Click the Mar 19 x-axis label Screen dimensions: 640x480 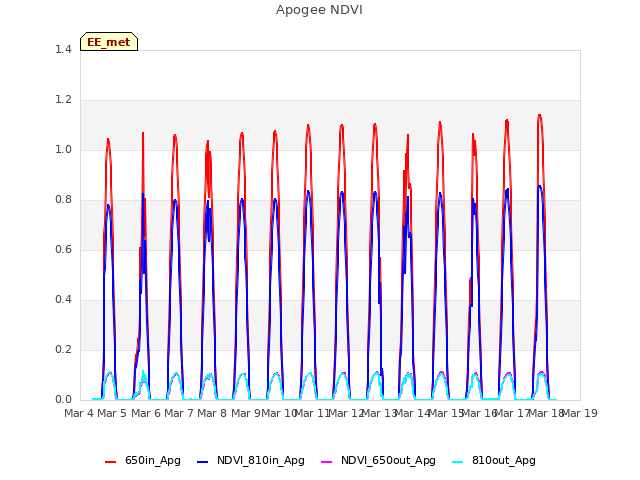(580, 413)
